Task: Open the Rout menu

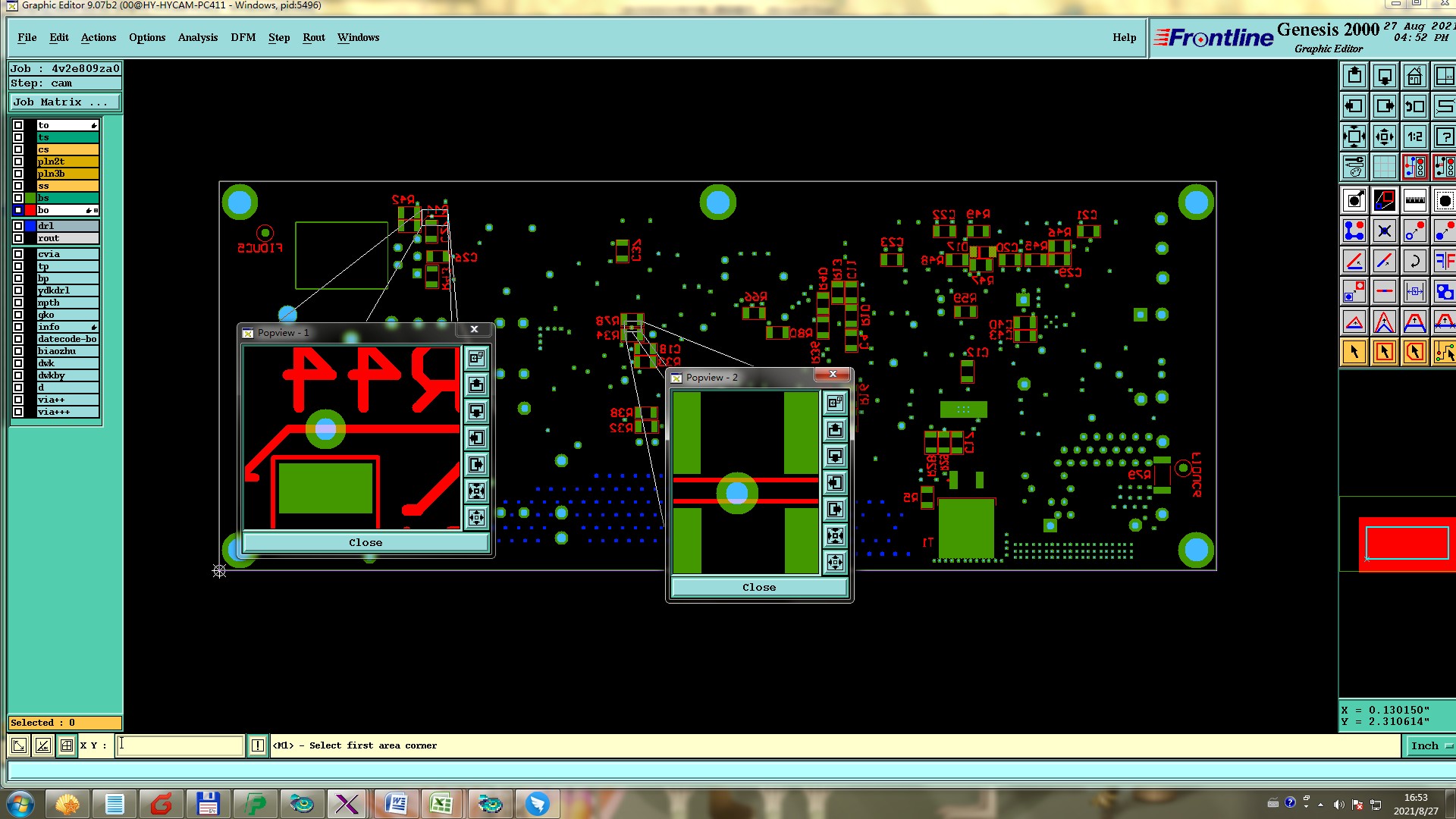Action: (313, 37)
